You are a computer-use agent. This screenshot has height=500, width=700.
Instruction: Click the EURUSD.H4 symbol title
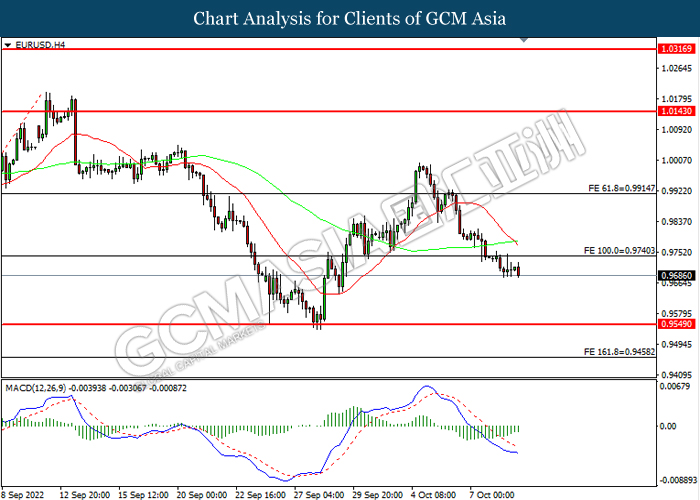40,45
